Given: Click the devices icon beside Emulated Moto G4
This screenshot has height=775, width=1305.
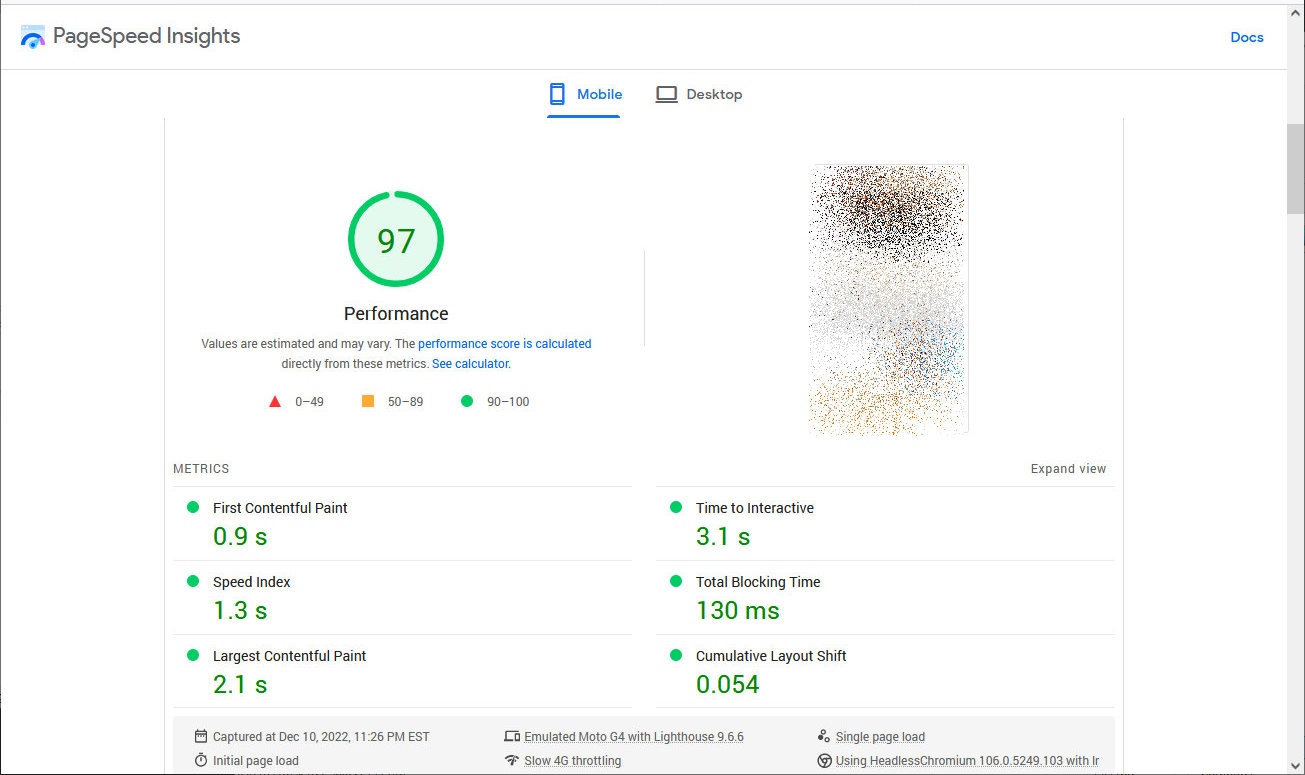Looking at the screenshot, I should click(513, 736).
